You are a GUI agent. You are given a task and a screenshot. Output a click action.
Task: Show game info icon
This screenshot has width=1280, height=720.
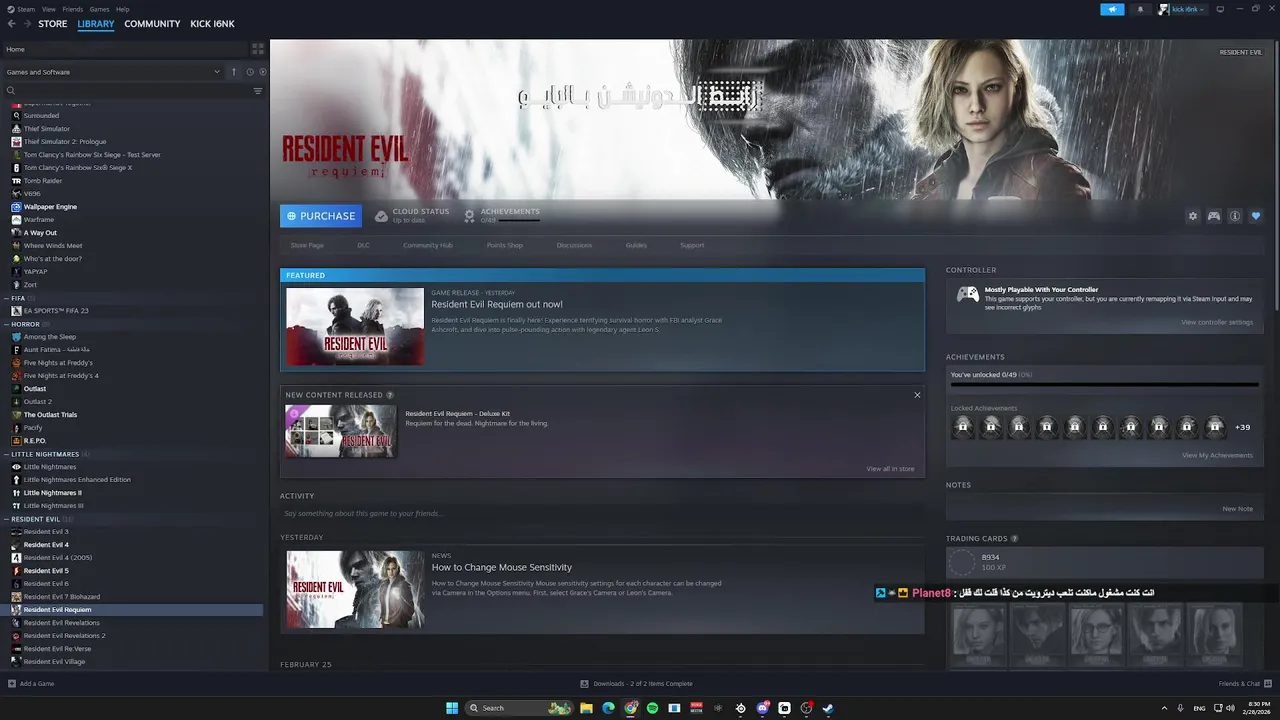pyautogui.click(x=1235, y=216)
